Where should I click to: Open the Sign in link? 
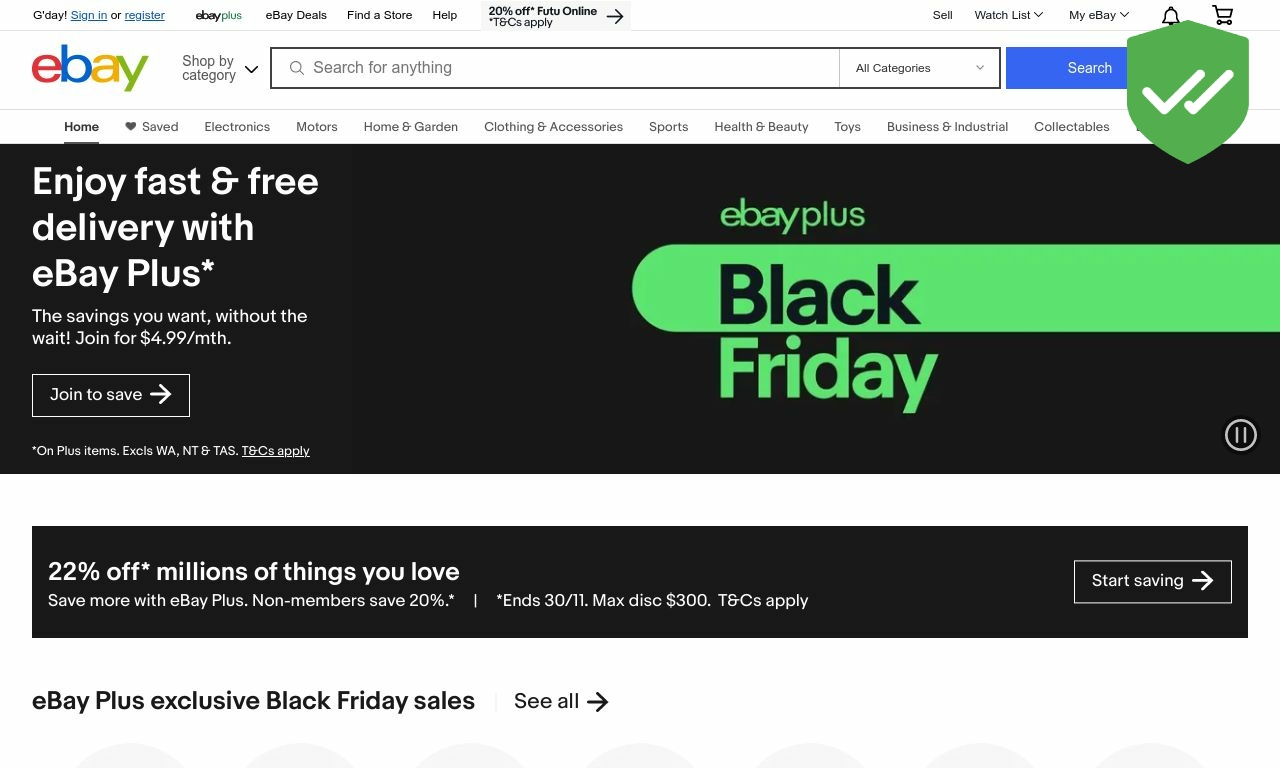point(89,15)
